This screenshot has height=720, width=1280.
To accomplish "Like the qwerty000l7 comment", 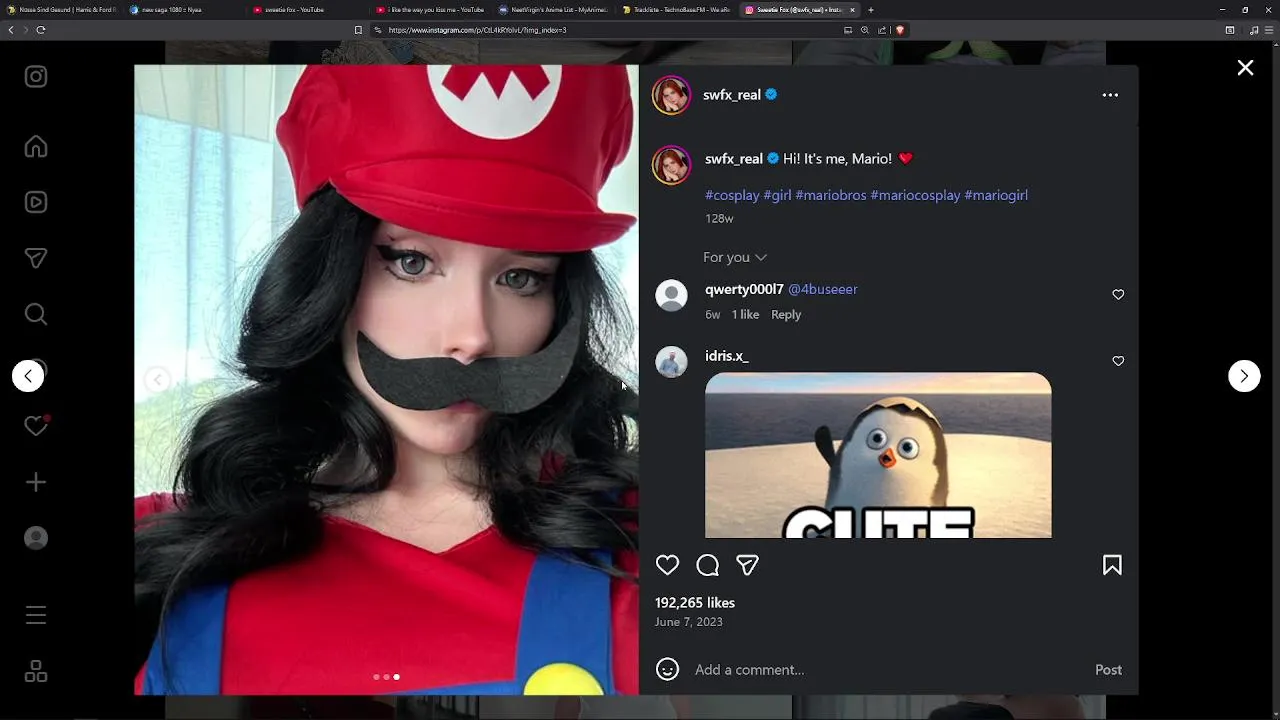I will tap(1118, 294).
